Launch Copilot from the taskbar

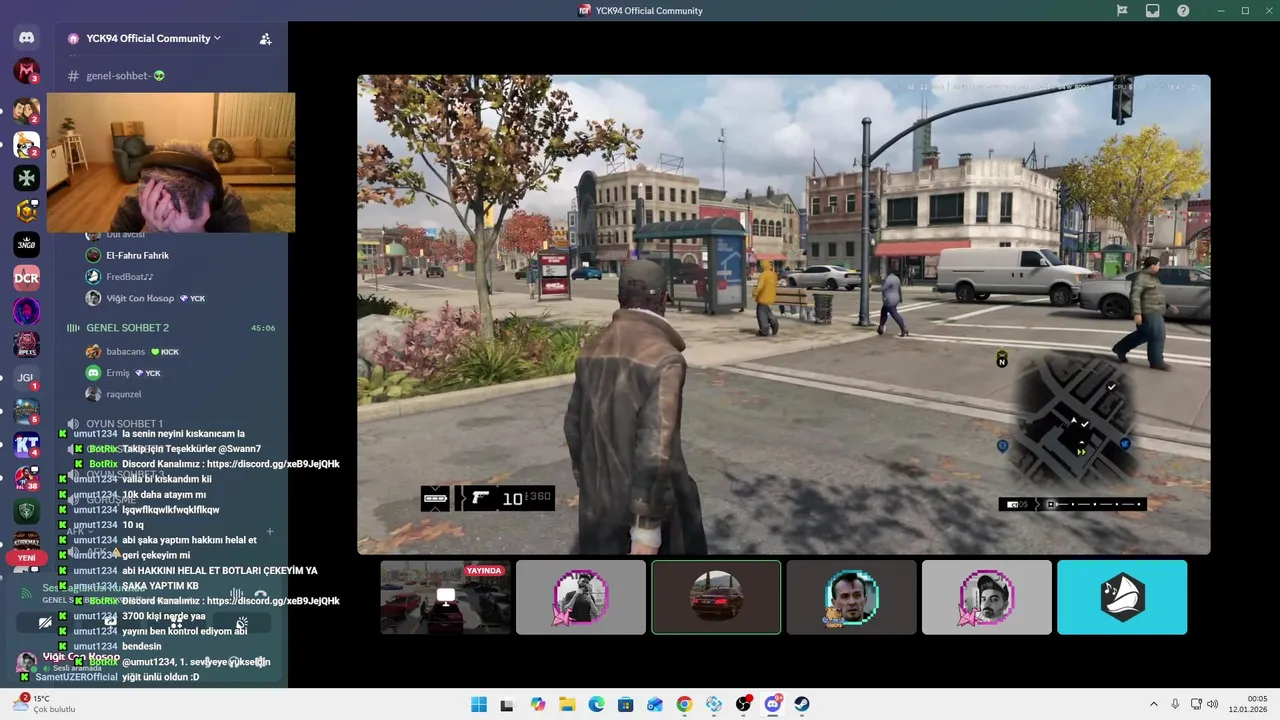click(x=538, y=704)
